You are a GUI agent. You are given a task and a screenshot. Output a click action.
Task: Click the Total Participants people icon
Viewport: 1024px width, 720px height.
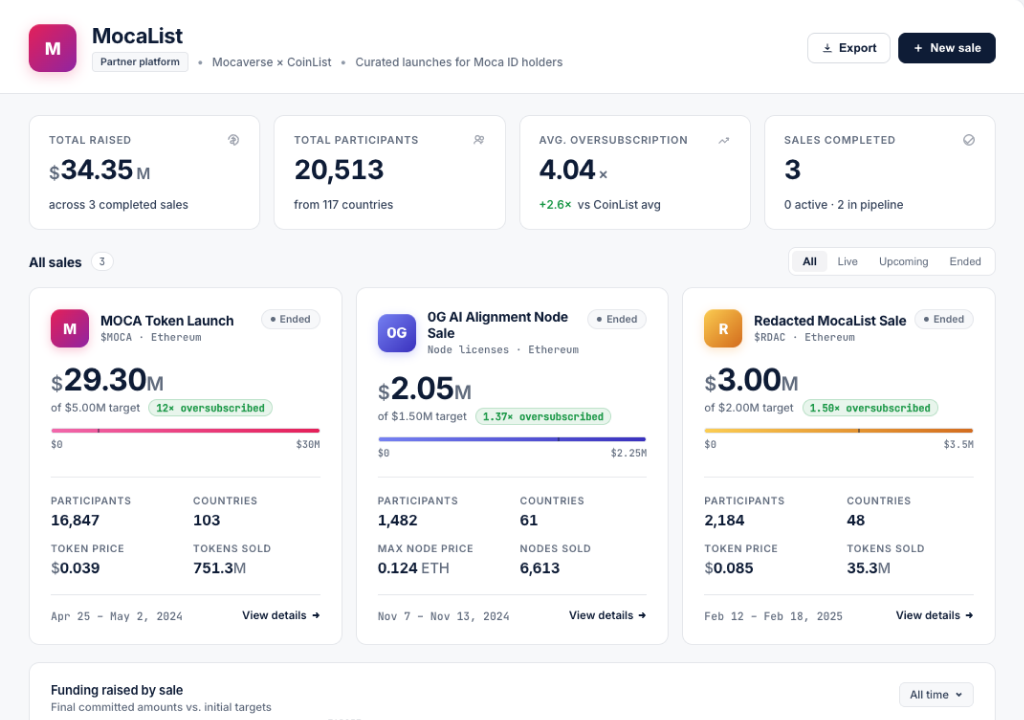pos(479,140)
